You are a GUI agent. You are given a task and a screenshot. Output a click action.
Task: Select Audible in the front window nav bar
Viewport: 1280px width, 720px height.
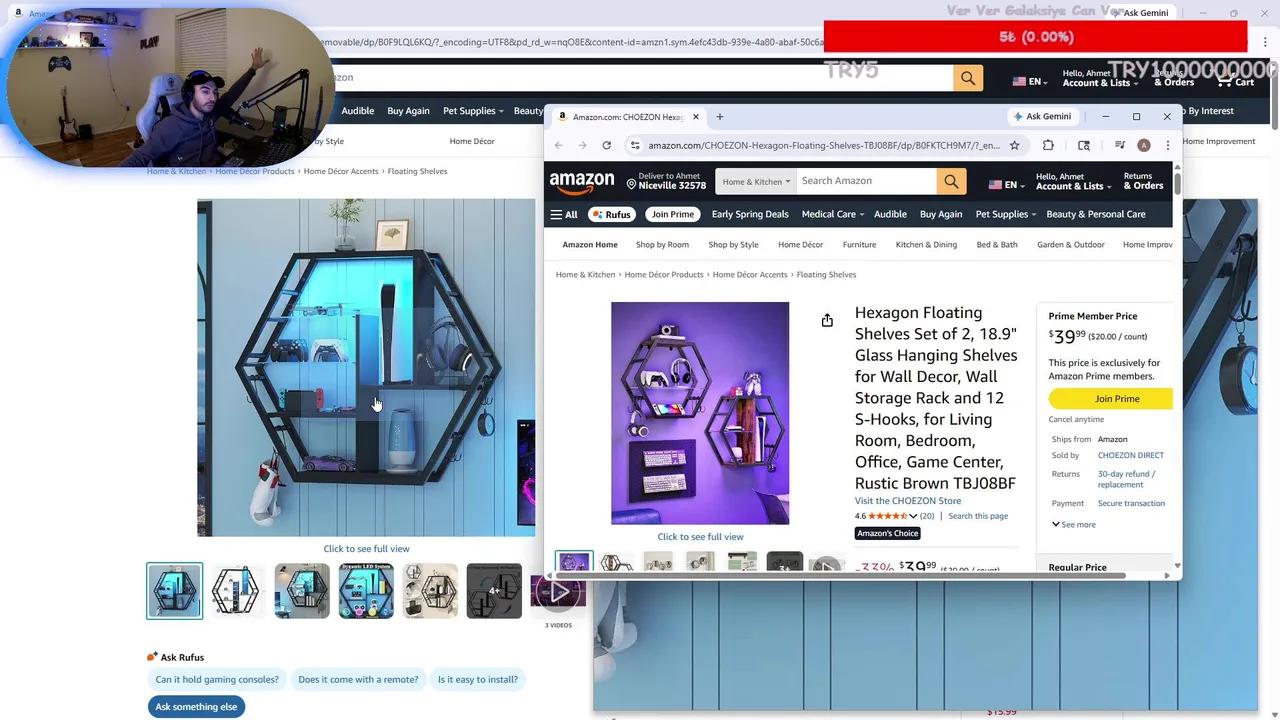(890, 214)
